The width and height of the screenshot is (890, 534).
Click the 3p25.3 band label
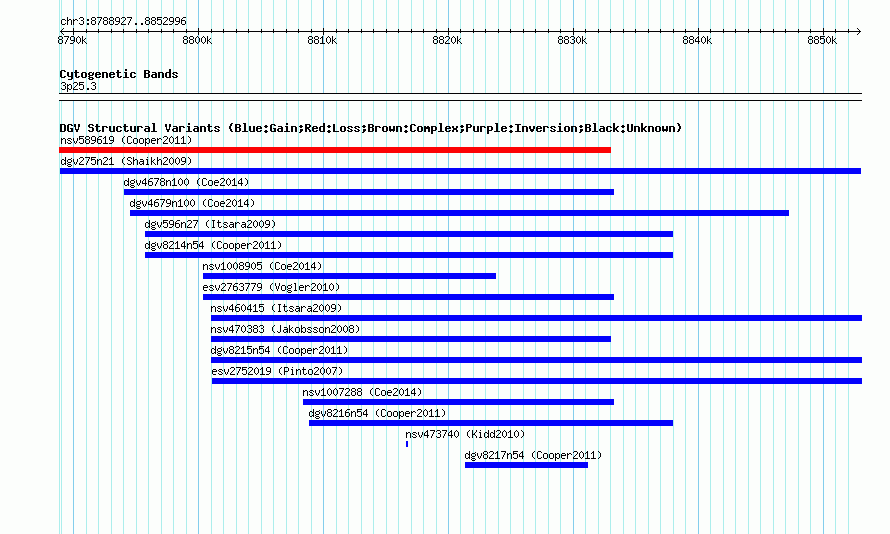(x=78, y=86)
